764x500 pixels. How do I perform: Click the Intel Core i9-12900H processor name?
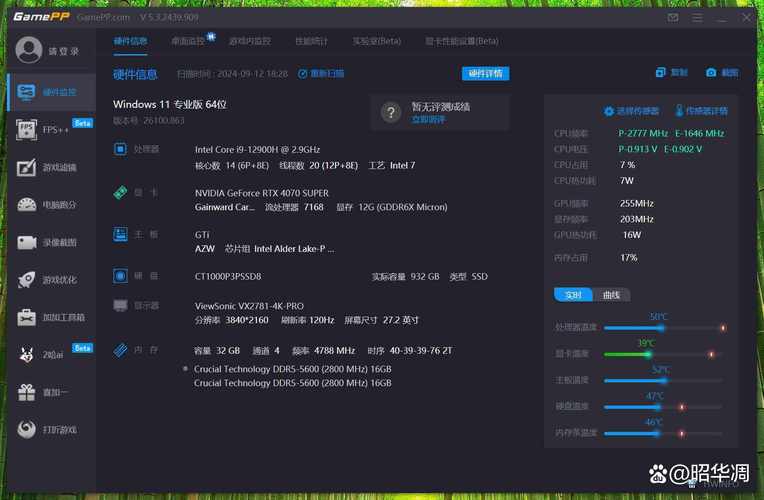[x=257, y=150]
